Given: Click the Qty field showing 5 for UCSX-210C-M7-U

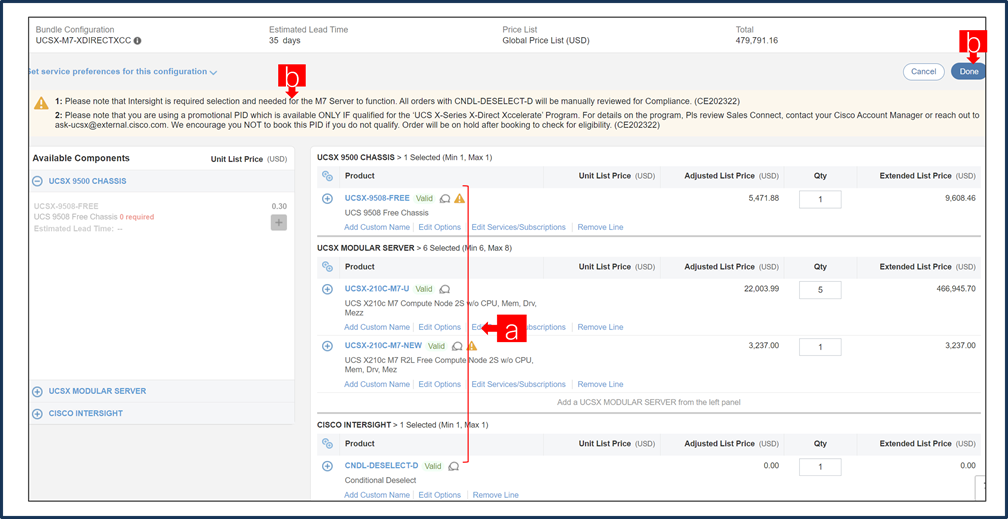Looking at the screenshot, I should point(820,290).
